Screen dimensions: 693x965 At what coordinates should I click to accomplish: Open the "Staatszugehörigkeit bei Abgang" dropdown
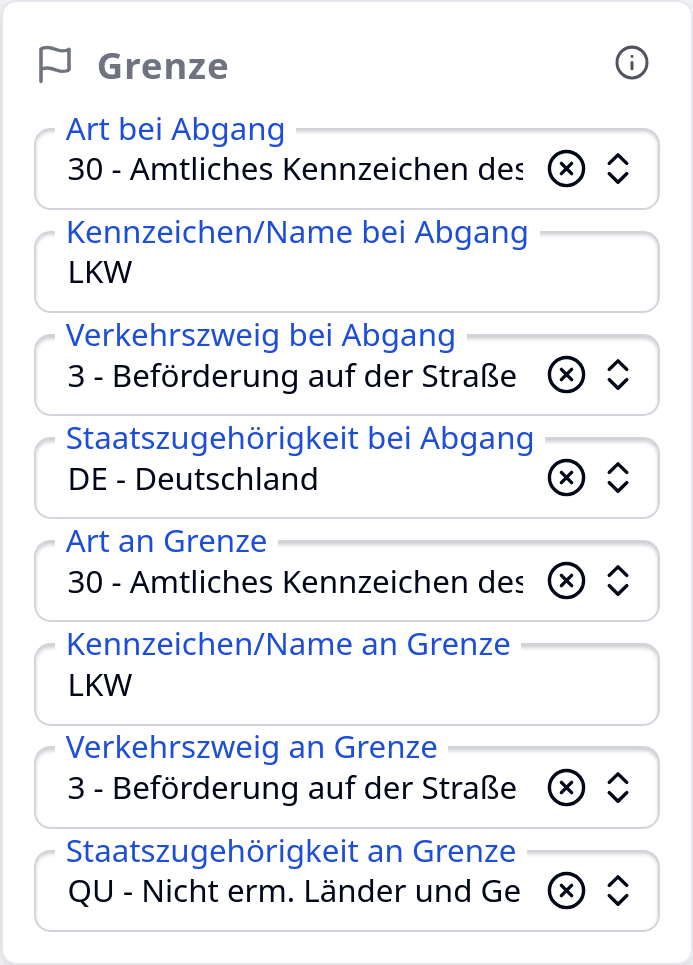(x=618, y=478)
